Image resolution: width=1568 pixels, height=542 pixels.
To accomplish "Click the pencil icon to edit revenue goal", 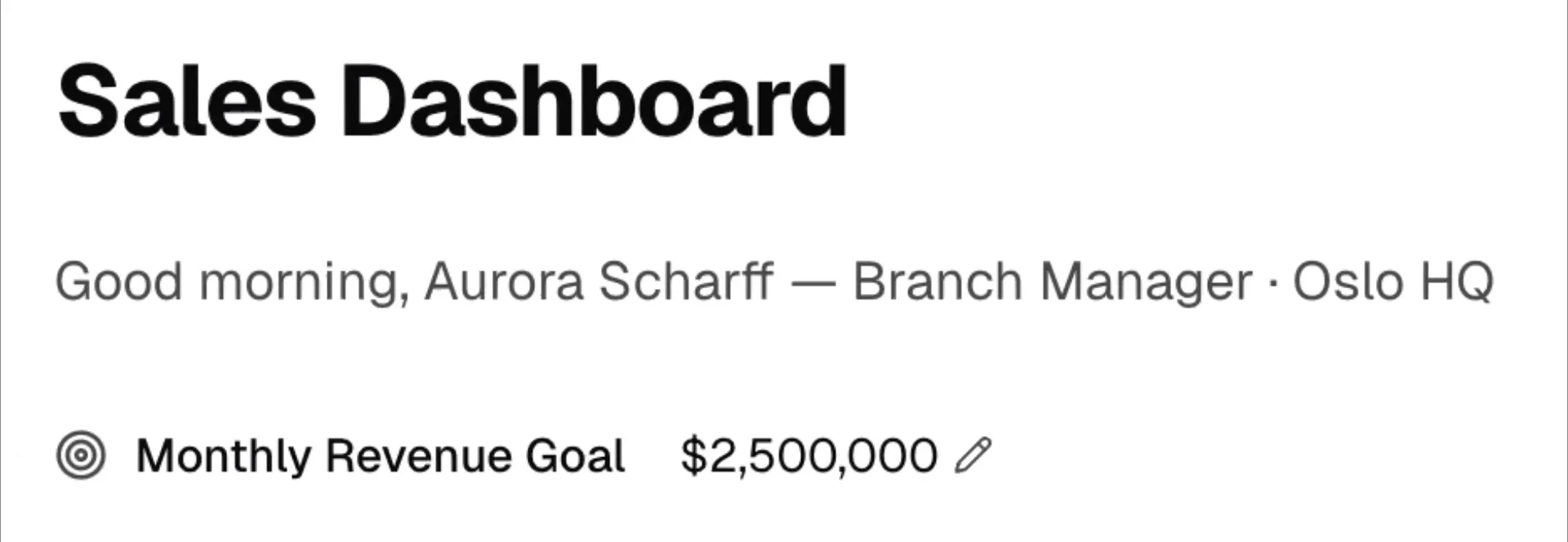I will [x=973, y=455].
